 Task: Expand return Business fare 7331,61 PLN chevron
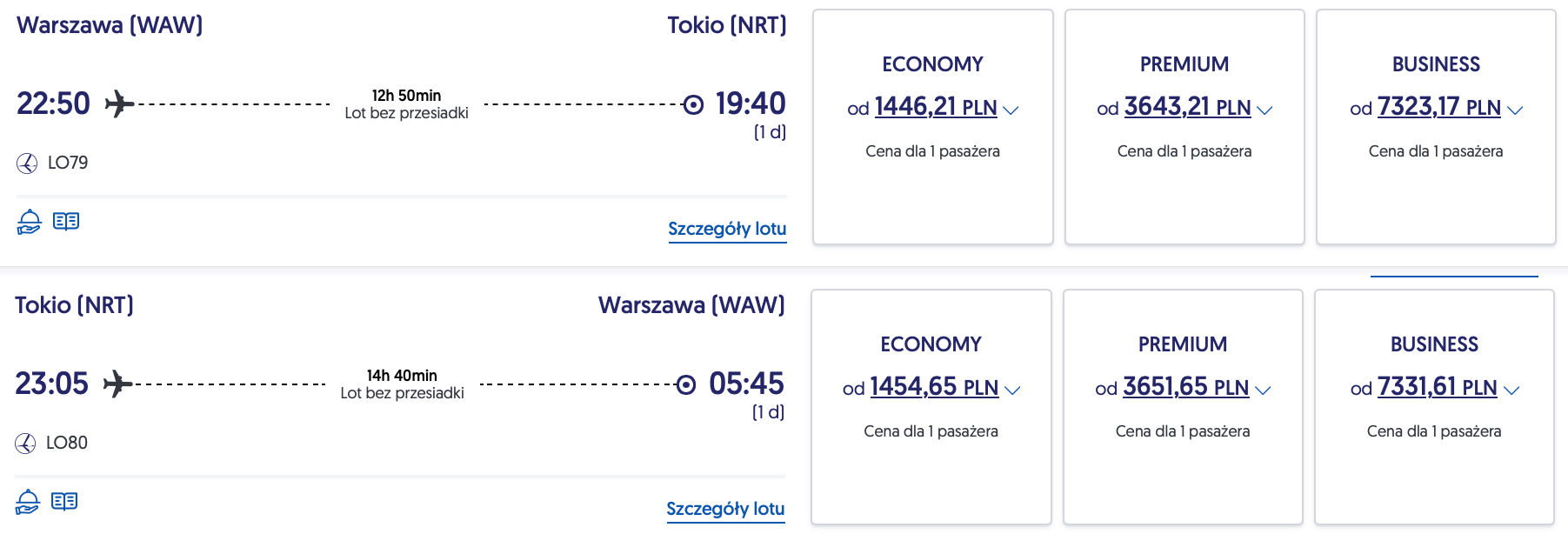click(x=1511, y=390)
